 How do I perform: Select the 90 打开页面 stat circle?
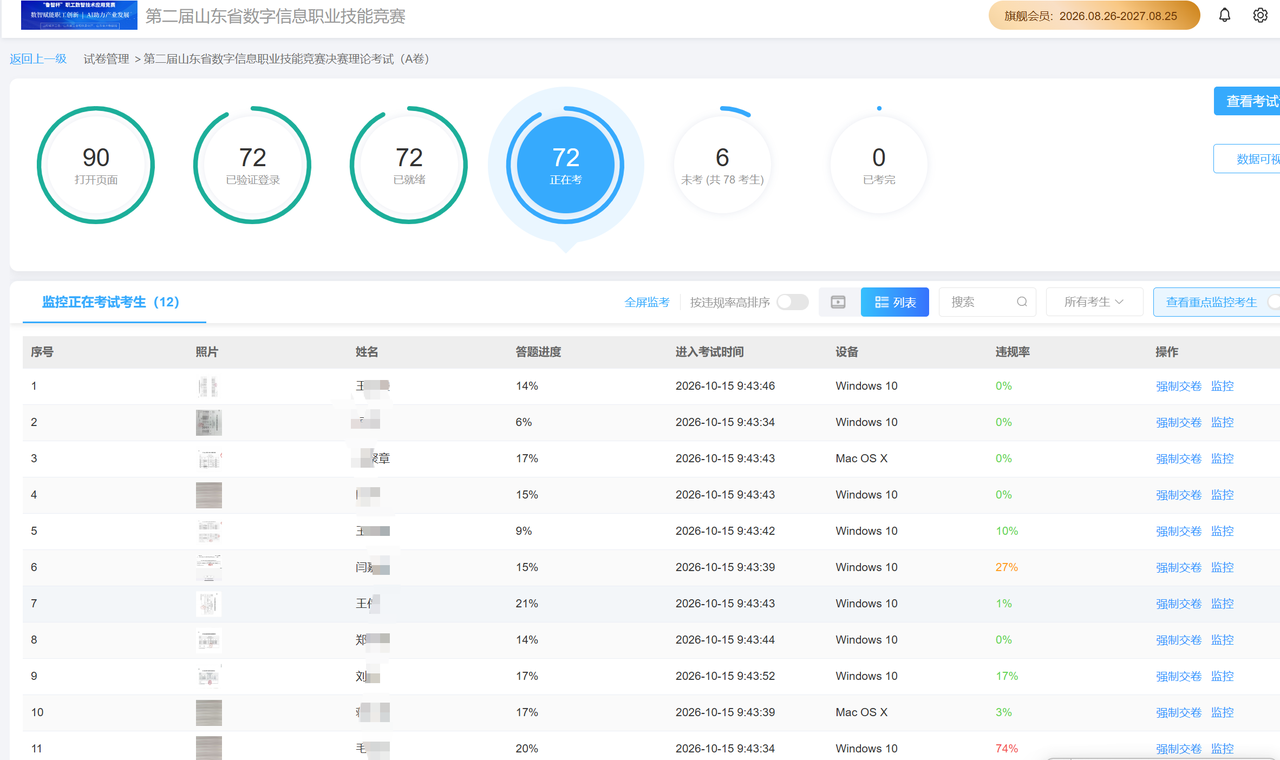(96, 165)
